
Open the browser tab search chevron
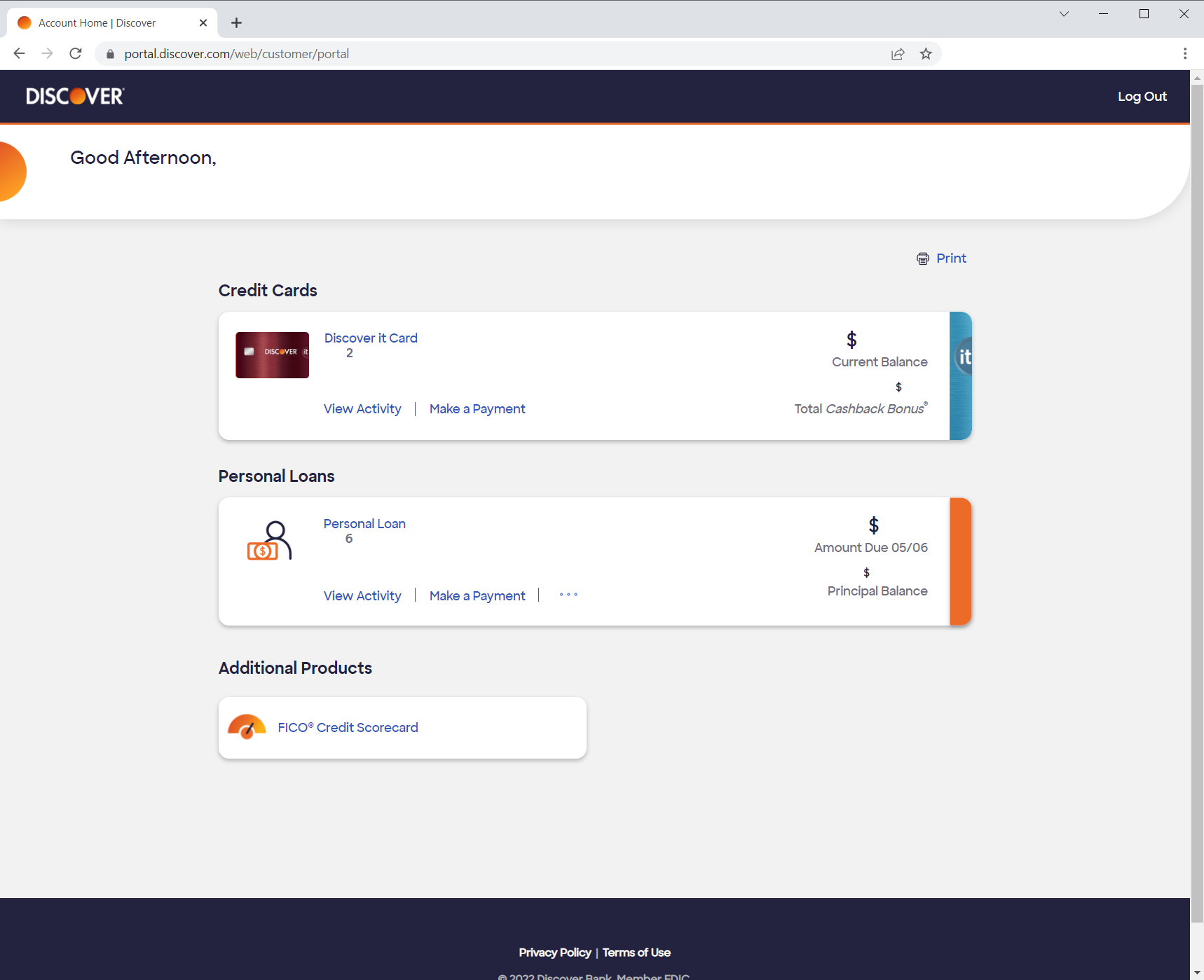tap(1064, 13)
